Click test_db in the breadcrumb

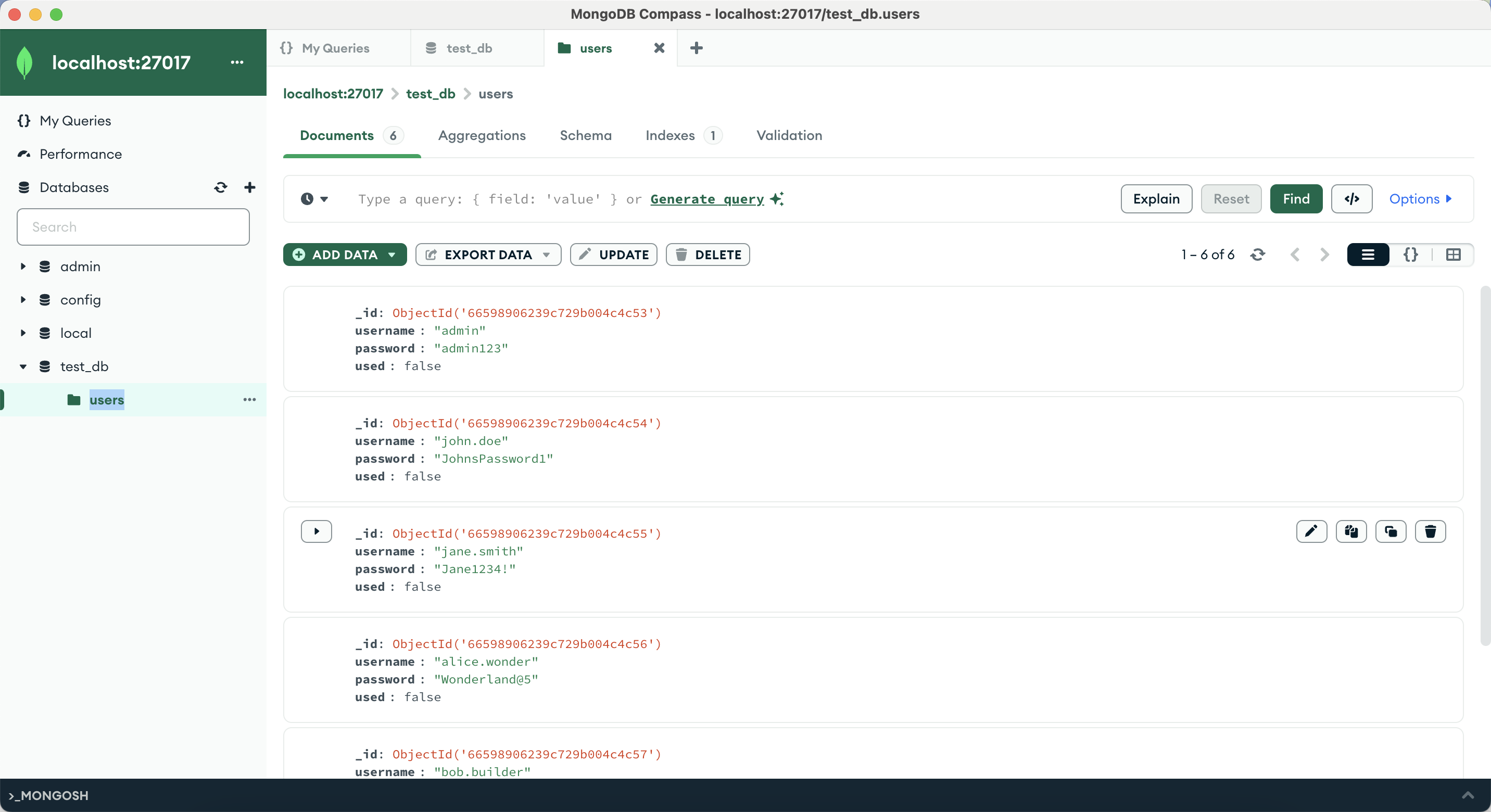pos(430,94)
